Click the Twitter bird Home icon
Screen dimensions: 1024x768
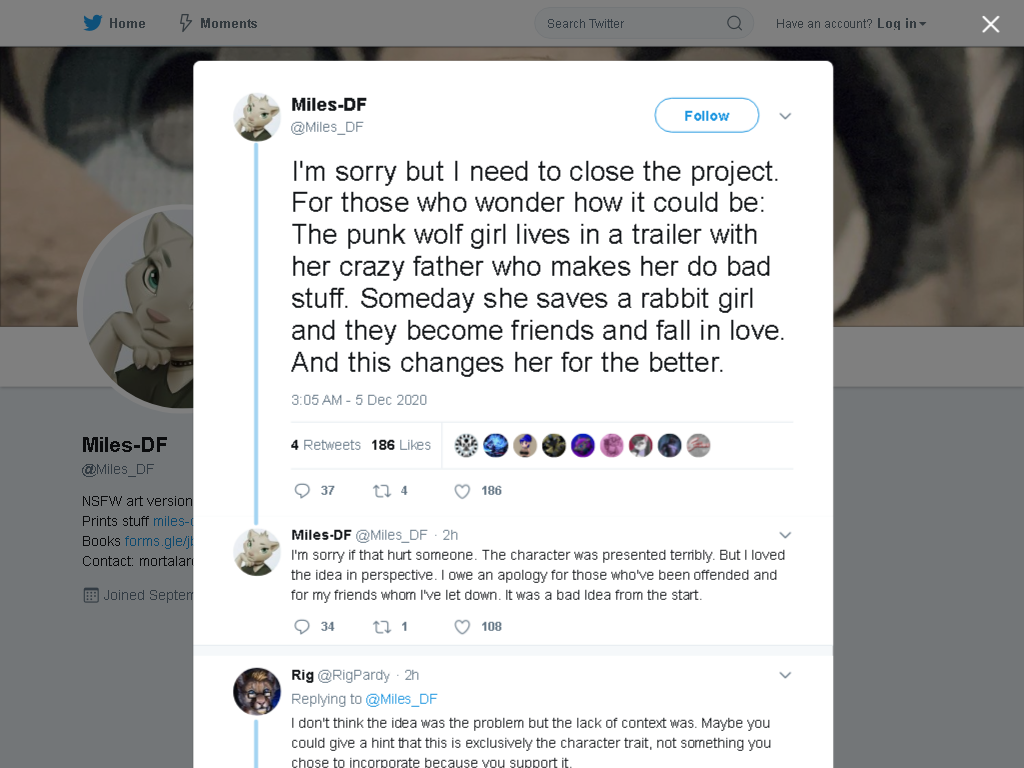click(93, 24)
